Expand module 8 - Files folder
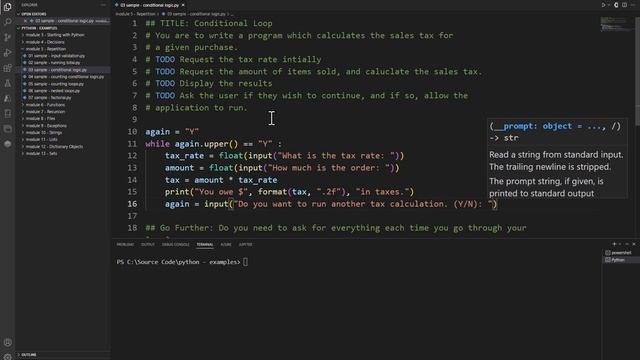 click(x=40, y=118)
